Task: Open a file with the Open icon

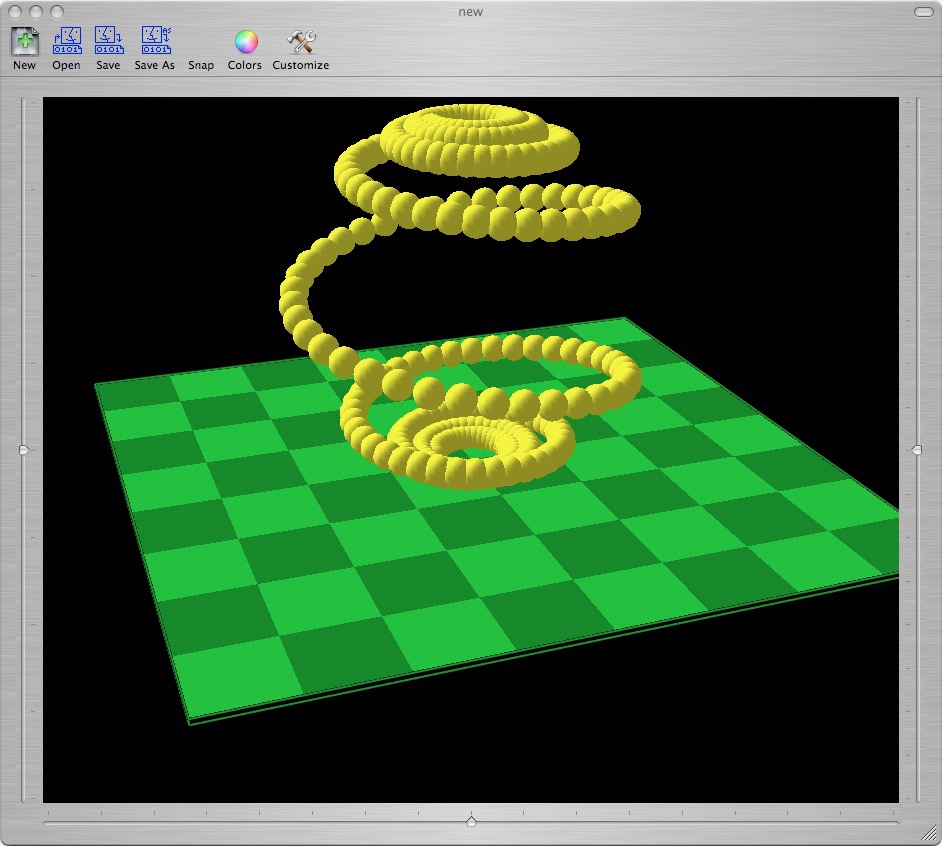Action: (67, 41)
